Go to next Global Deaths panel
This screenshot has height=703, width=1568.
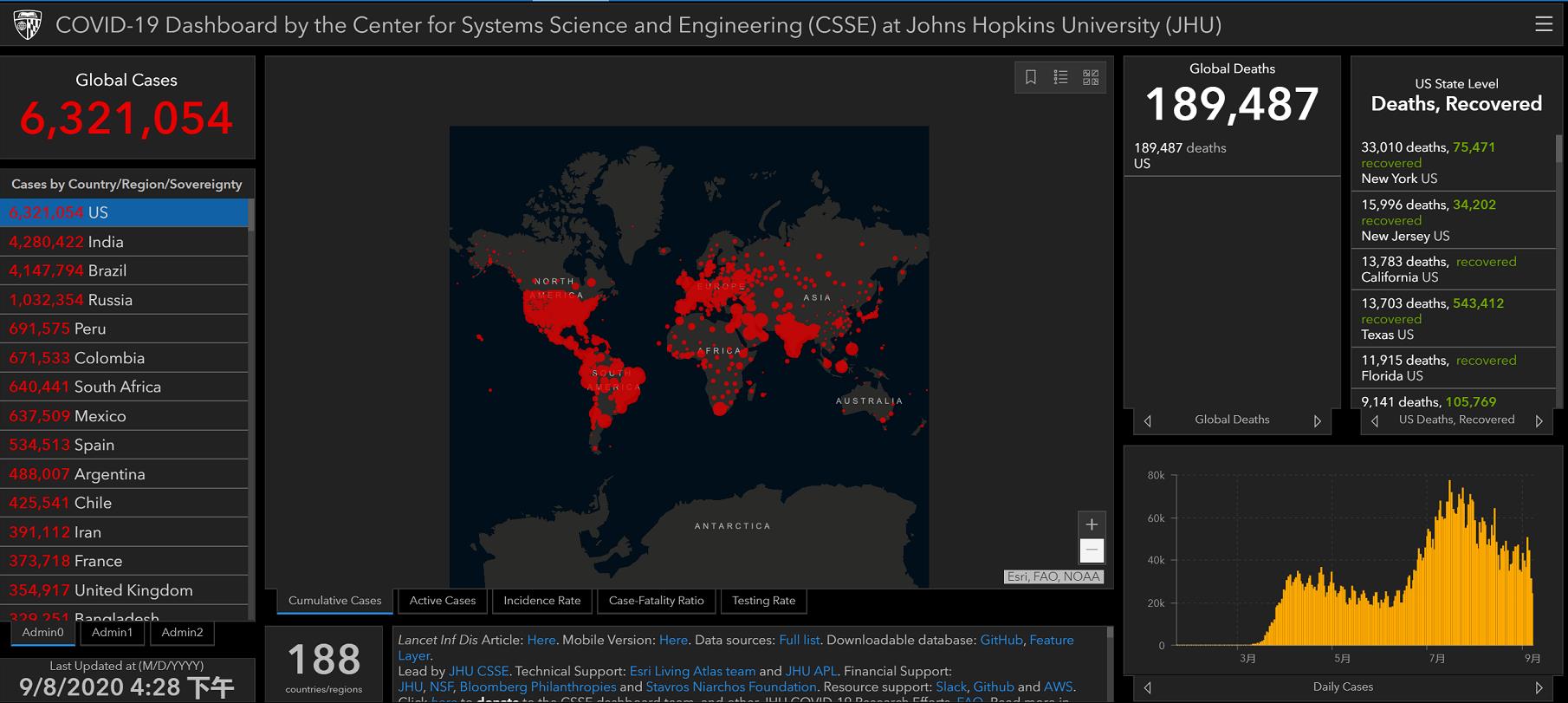[x=1317, y=421]
